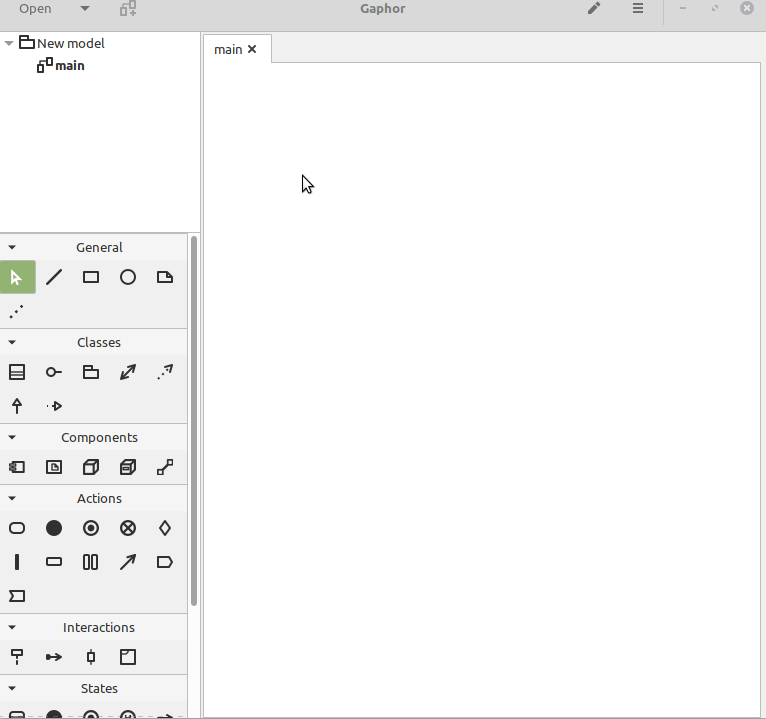Collapse the New model tree node
This screenshot has width=766, height=719.
pos(9,43)
